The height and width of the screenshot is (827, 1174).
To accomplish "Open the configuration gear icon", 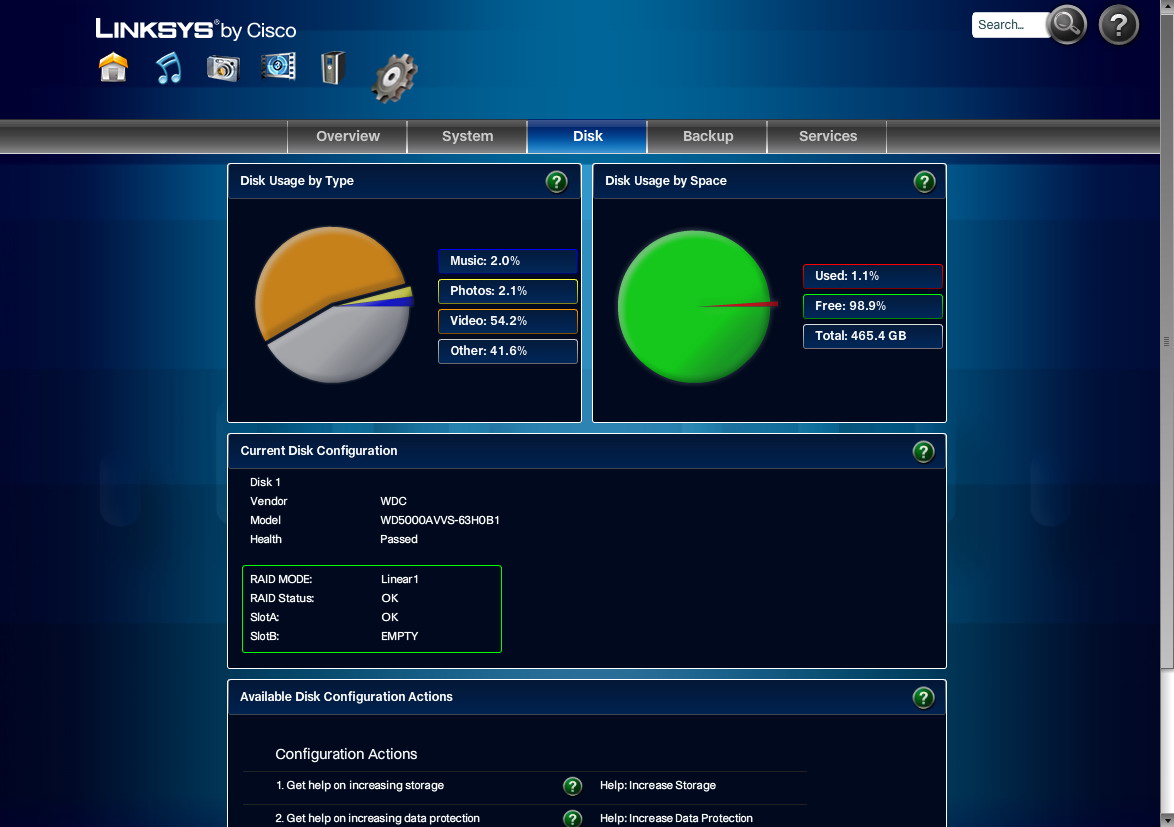I will tap(394, 78).
